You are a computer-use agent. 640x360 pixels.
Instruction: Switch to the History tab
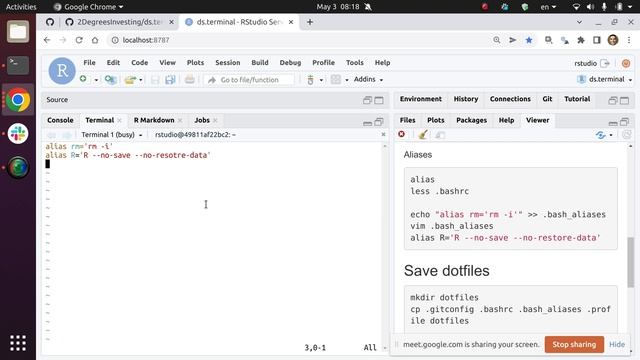[x=466, y=99]
